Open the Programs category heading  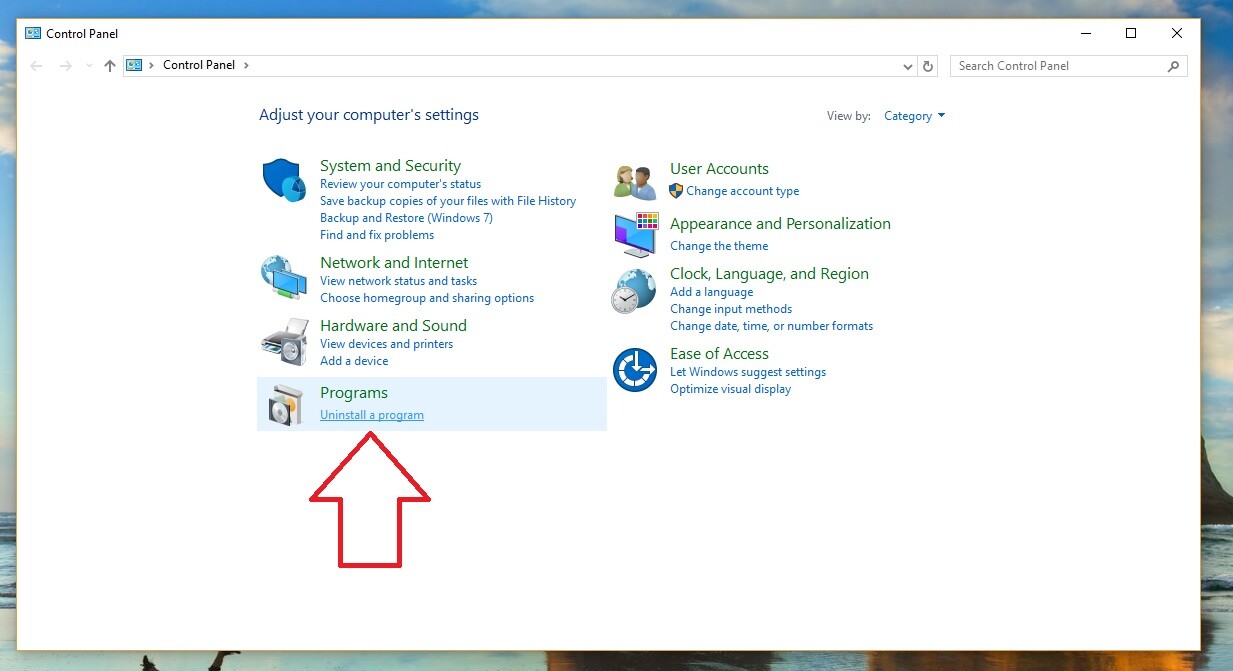tap(354, 393)
